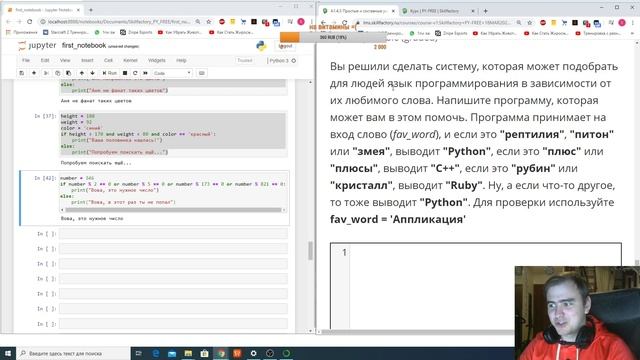Insert a cell below with the plus icon

[x=34, y=73]
